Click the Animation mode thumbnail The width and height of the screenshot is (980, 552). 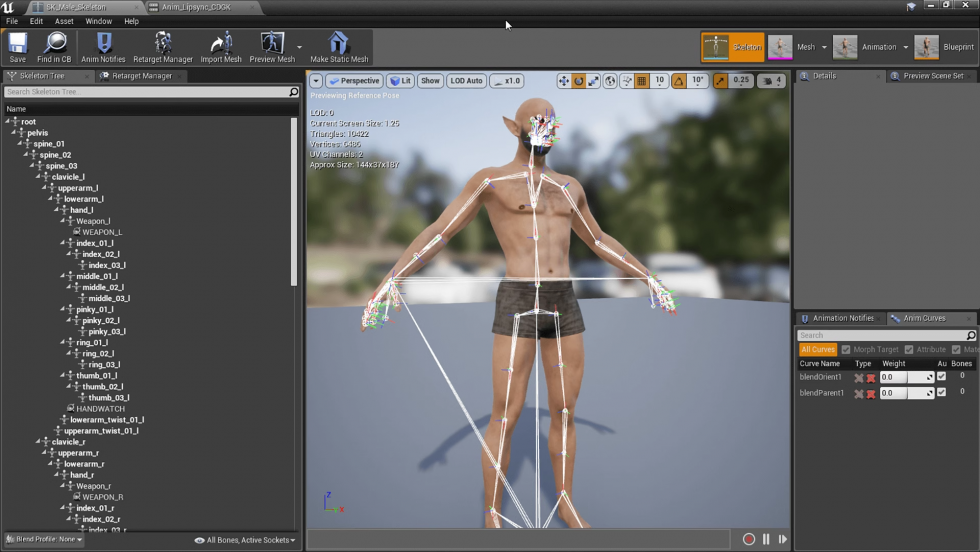tap(845, 47)
